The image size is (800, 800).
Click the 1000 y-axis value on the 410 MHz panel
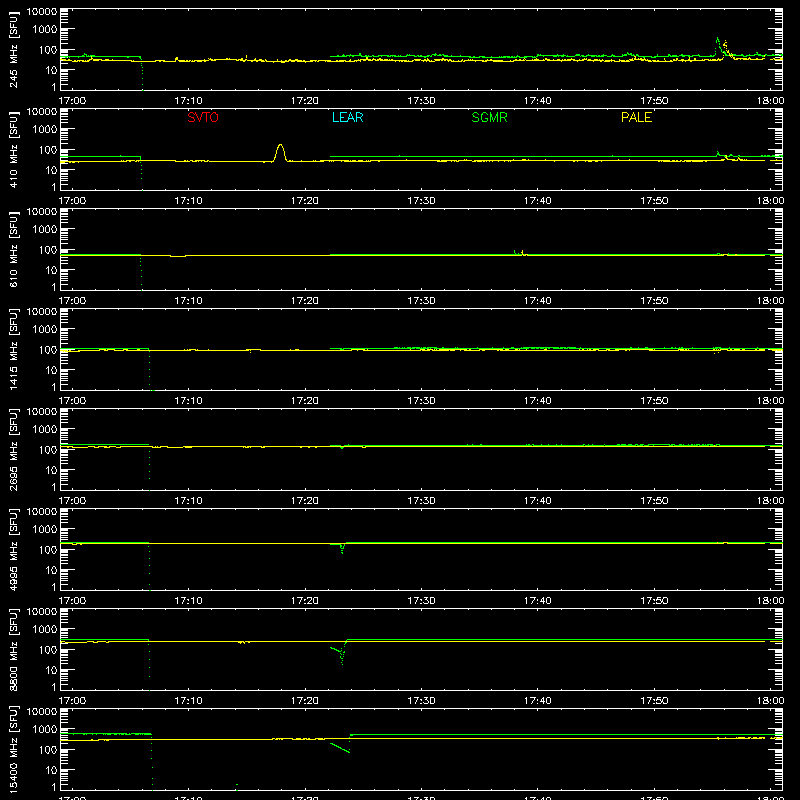[x=45, y=130]
